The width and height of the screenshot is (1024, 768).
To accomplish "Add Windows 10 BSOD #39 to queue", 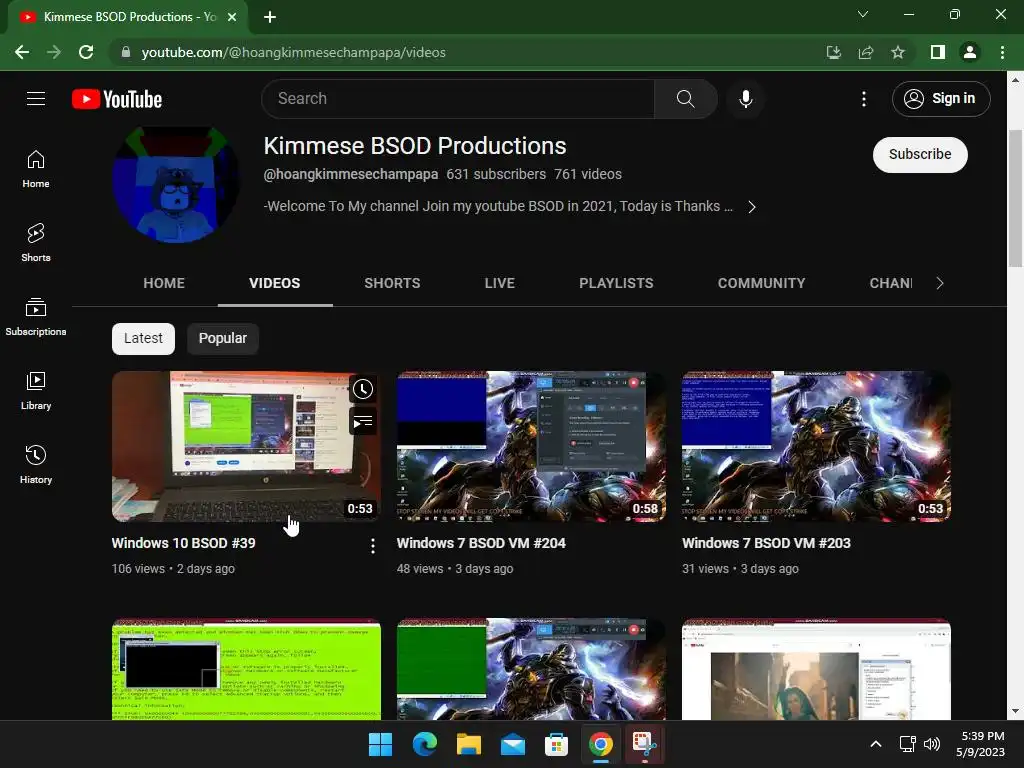I will point(362,422).
